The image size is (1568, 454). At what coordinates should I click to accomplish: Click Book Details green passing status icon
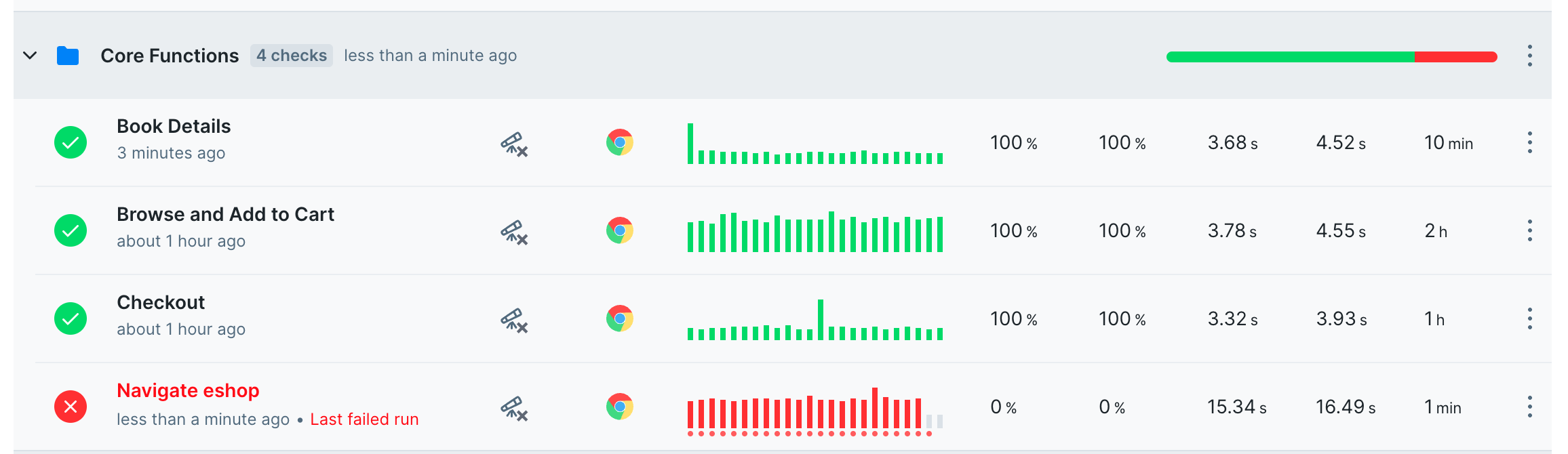coord(71,143)
